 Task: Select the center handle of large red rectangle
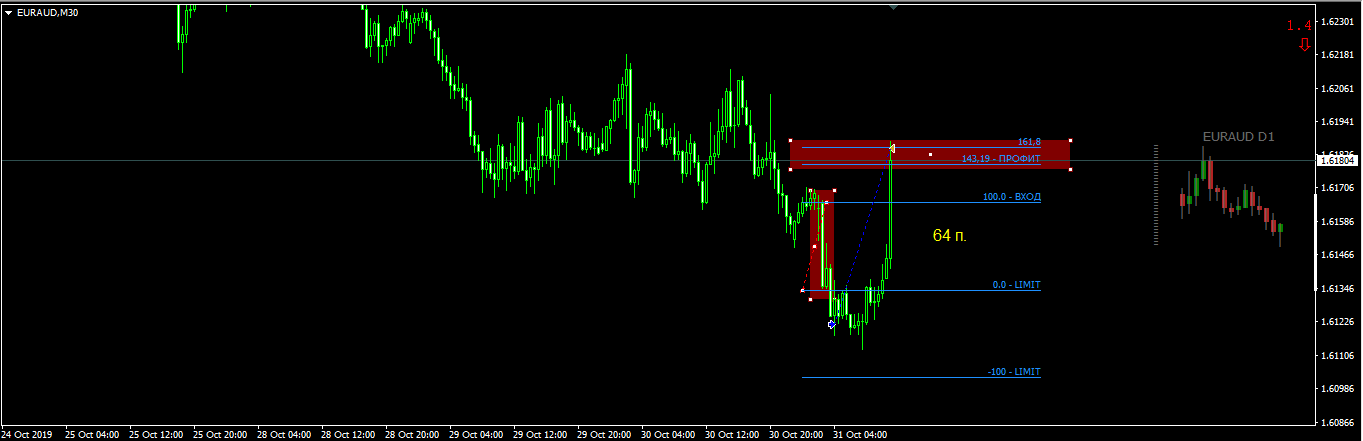point(930,154)
